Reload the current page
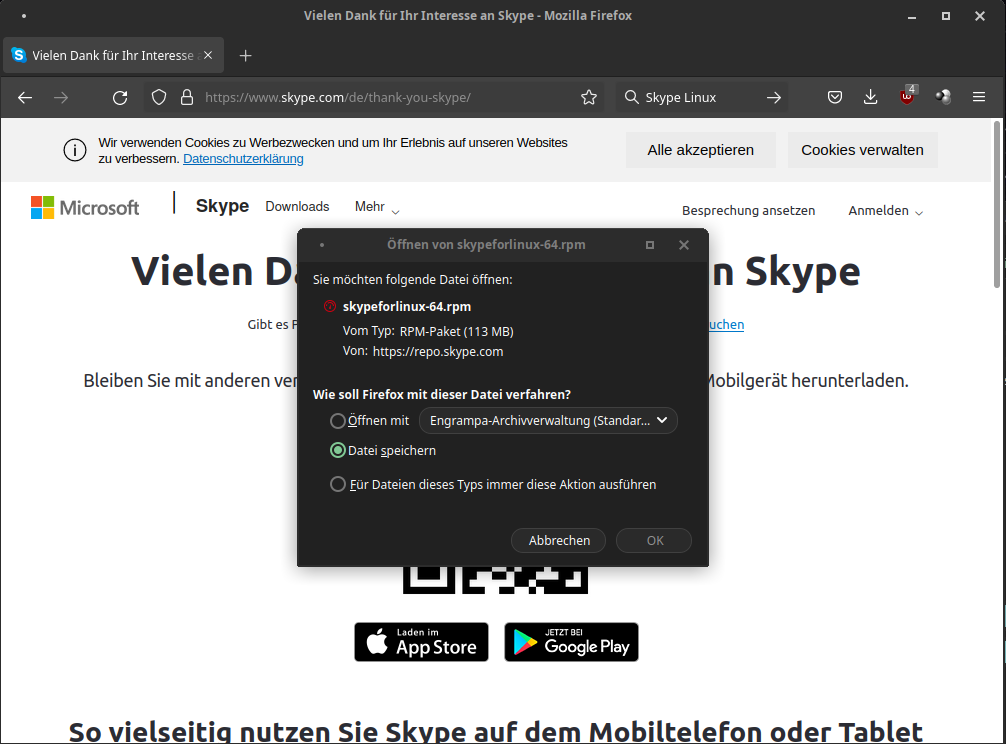The image size is (1006, 744). (x=120, y=97)
